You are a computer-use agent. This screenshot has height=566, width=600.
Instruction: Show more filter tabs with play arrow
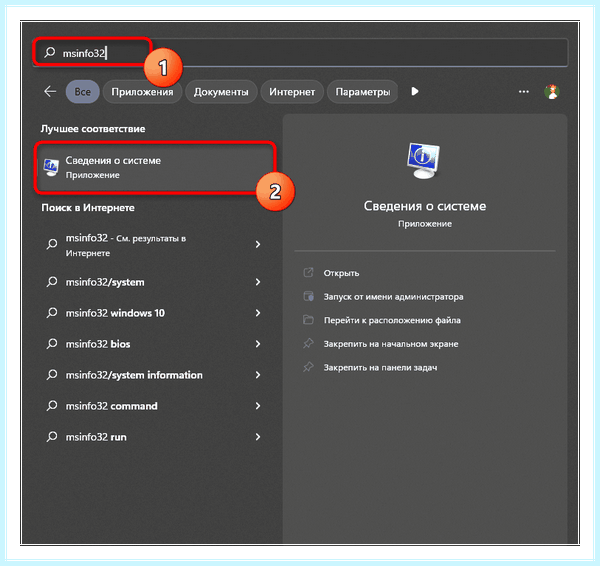415,91
